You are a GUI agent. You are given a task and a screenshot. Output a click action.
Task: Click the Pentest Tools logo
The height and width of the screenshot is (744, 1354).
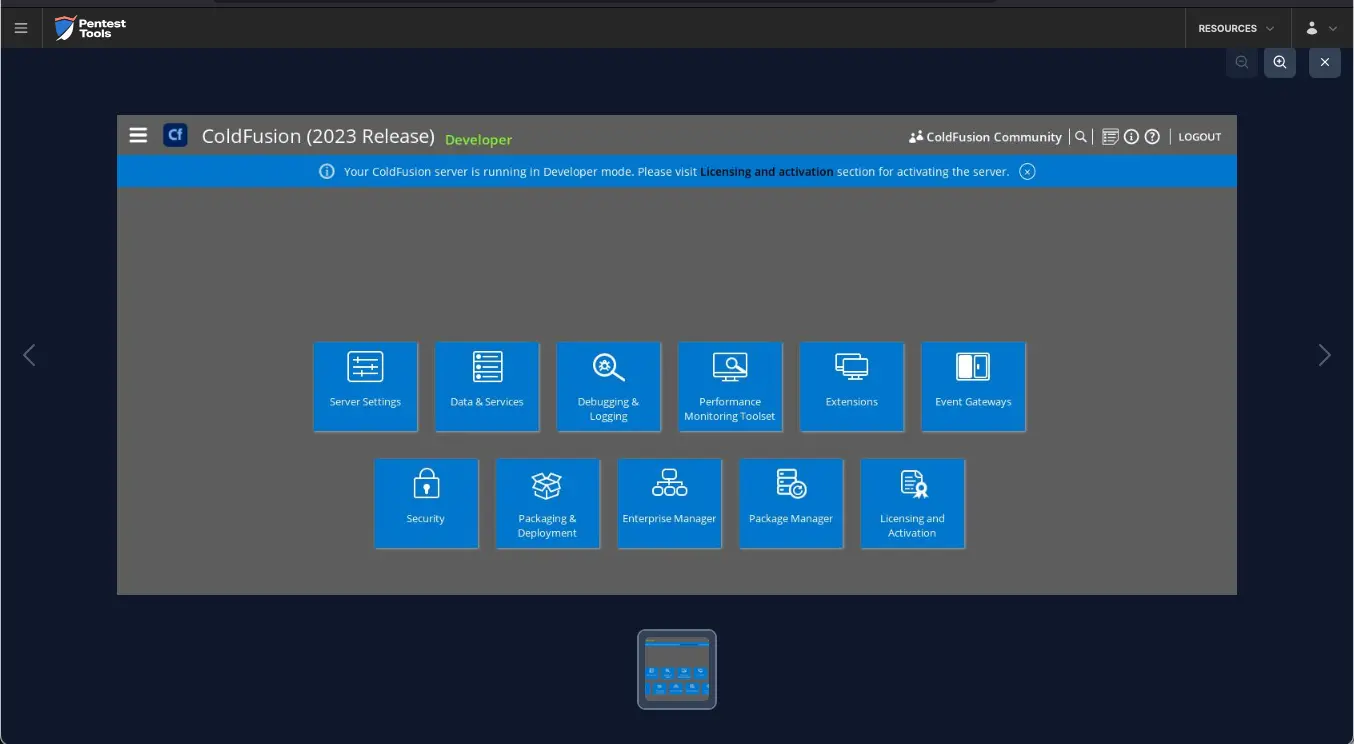(x=91, y=28)
